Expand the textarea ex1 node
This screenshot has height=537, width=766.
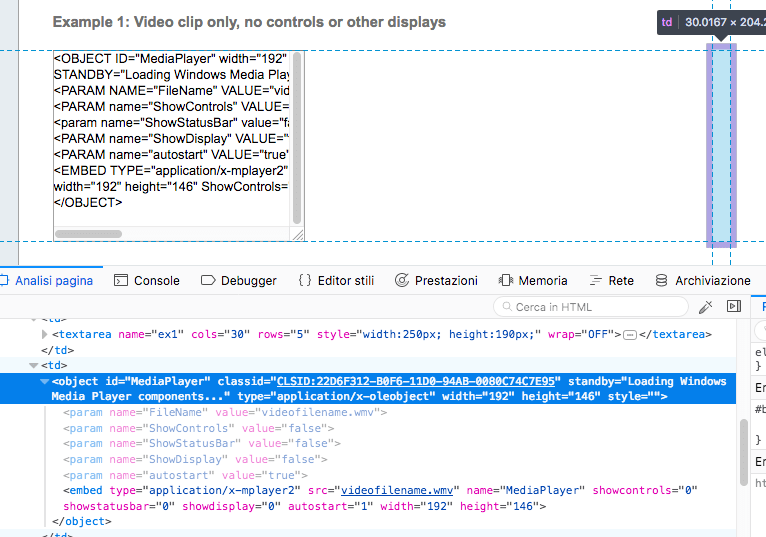coord(44,334)
